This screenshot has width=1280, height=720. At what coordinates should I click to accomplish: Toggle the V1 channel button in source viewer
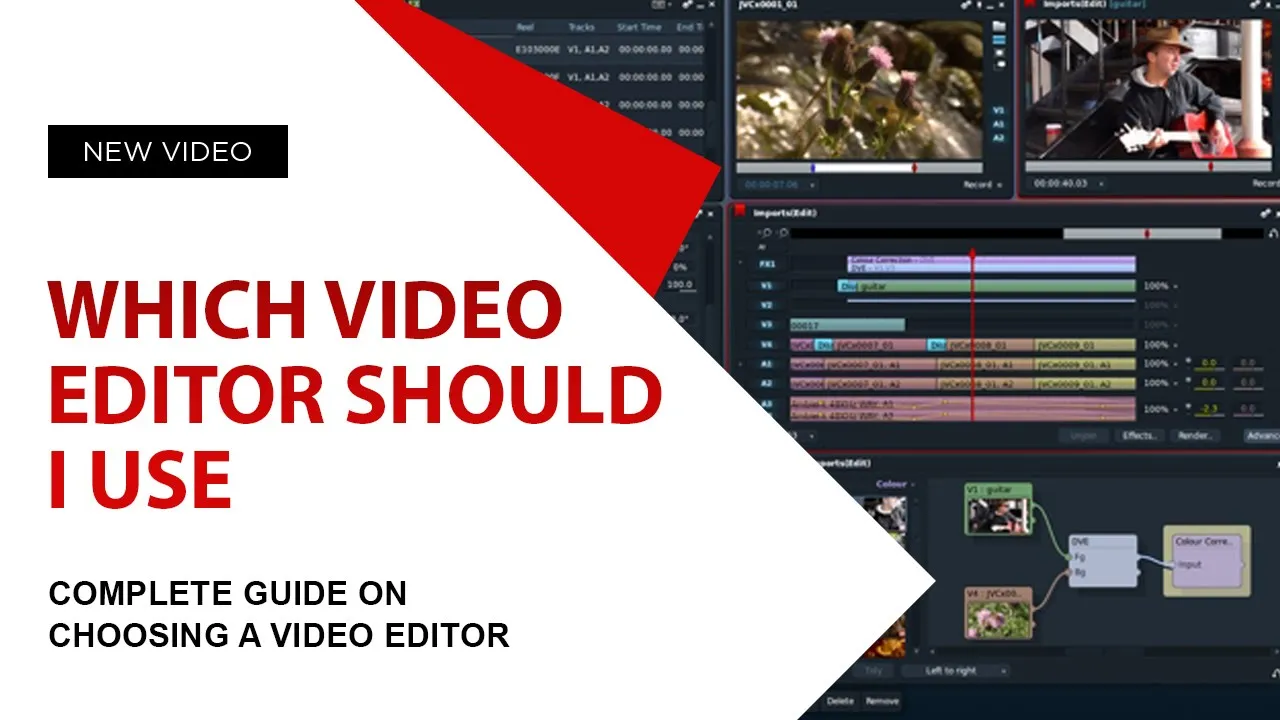pyautogui.click(x=999, y=111)
